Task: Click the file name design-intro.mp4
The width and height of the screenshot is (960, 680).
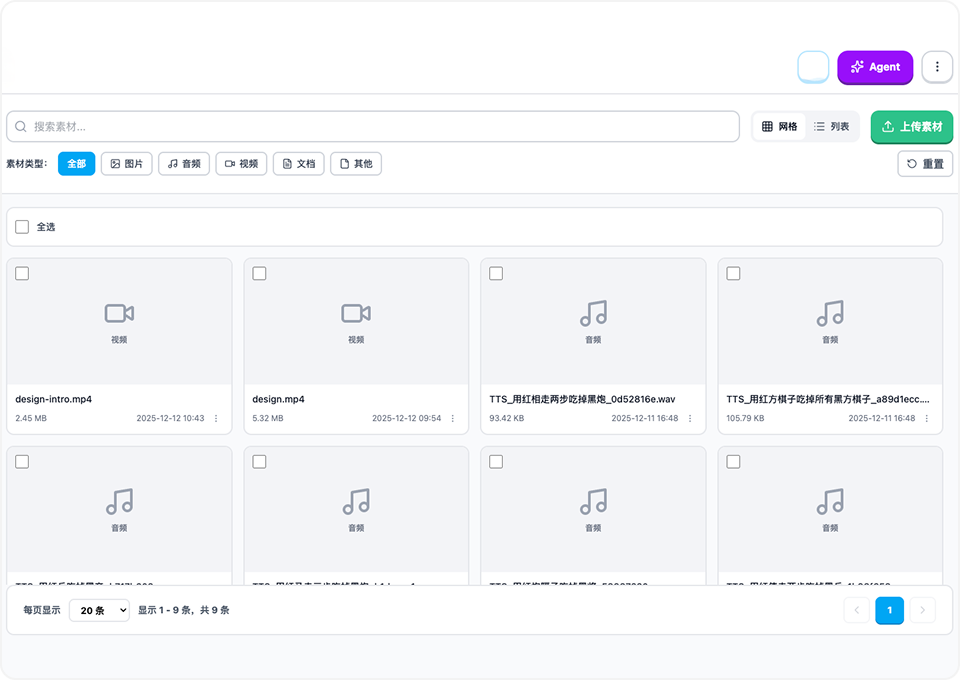Action: (53, 399)
